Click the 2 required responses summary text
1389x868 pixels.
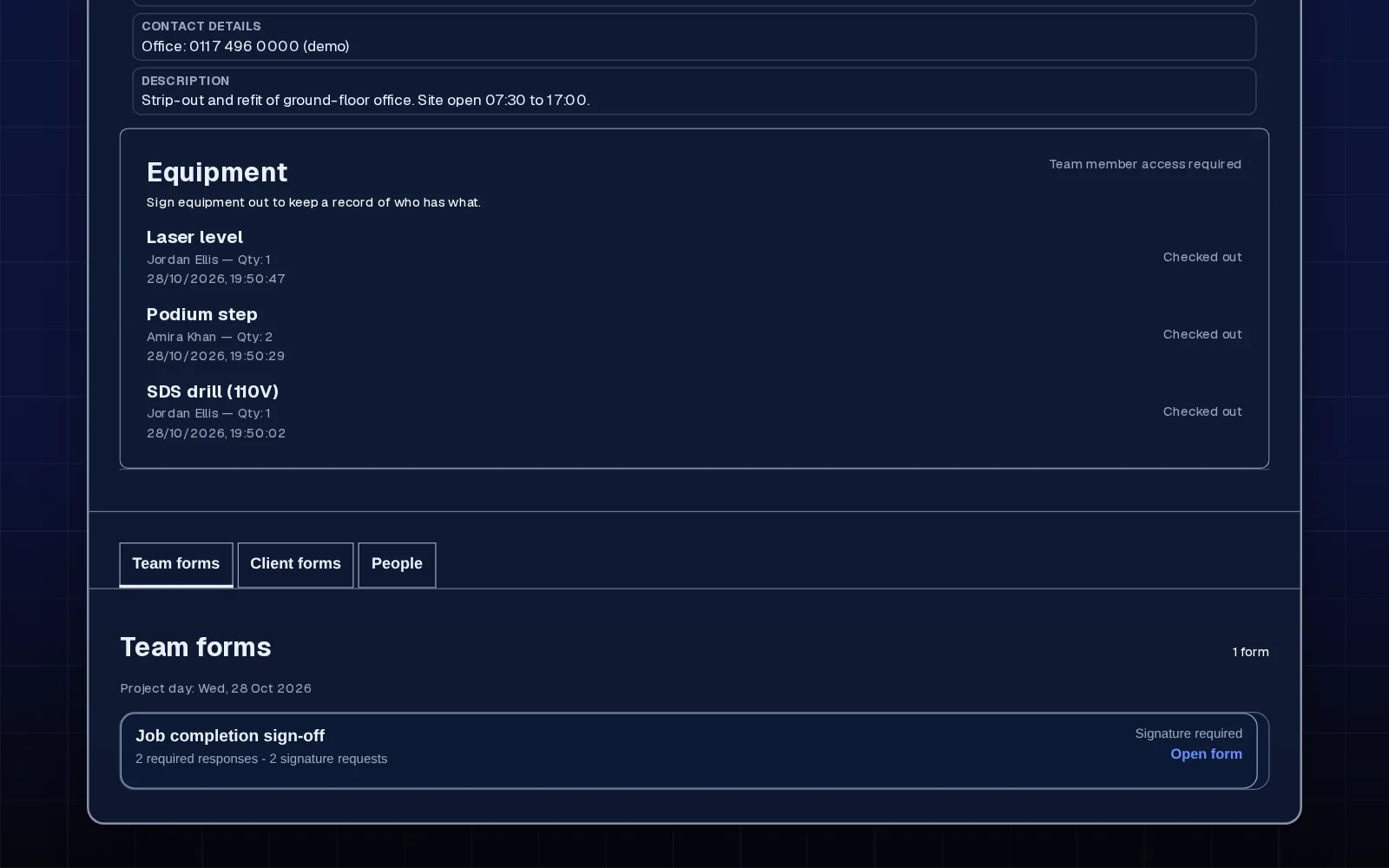point(261,759)
